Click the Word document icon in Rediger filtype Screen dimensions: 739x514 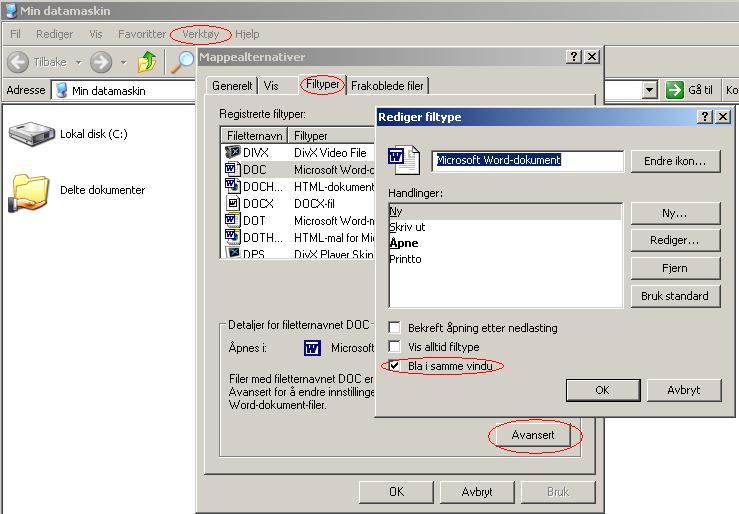(x=404, y=159)
